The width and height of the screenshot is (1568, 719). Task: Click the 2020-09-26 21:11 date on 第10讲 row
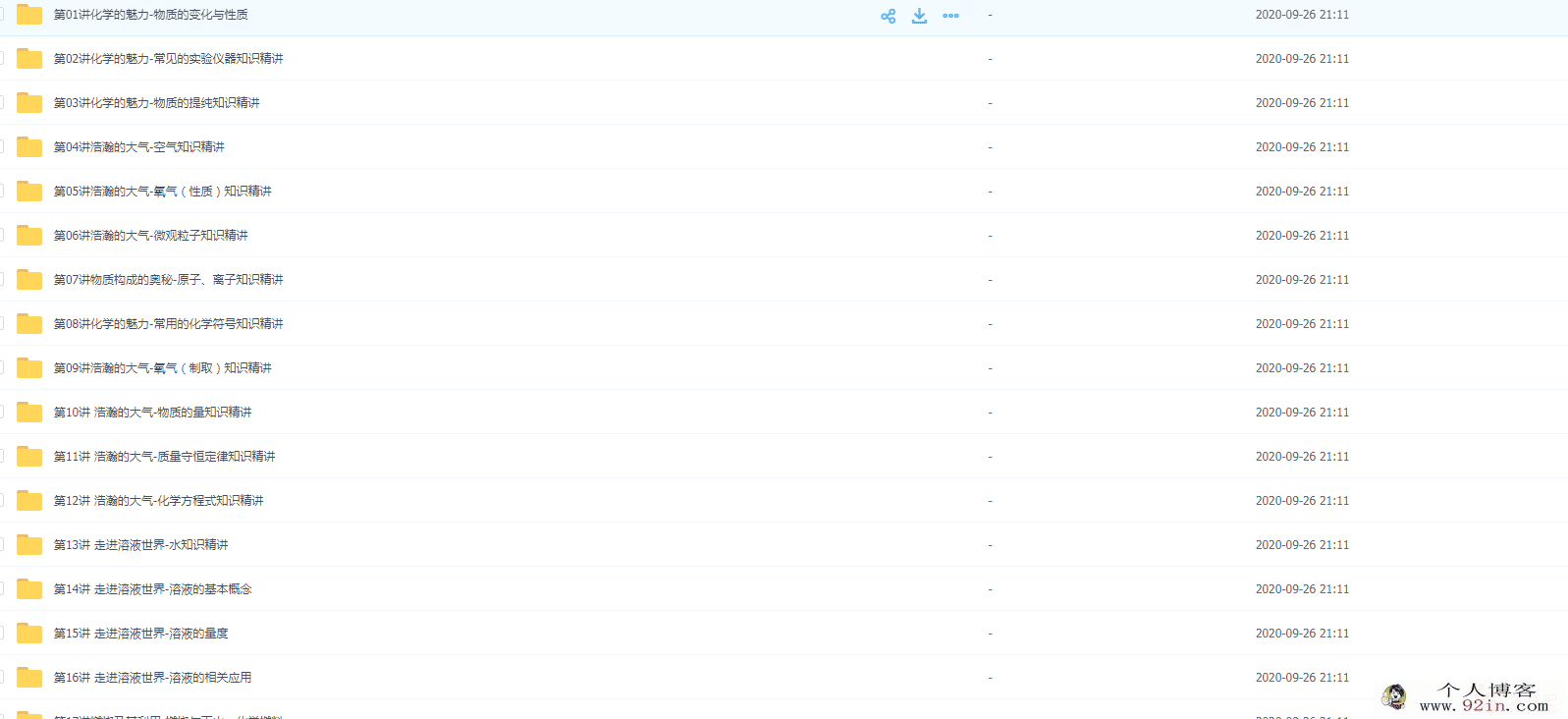(x=1302, y=413)
